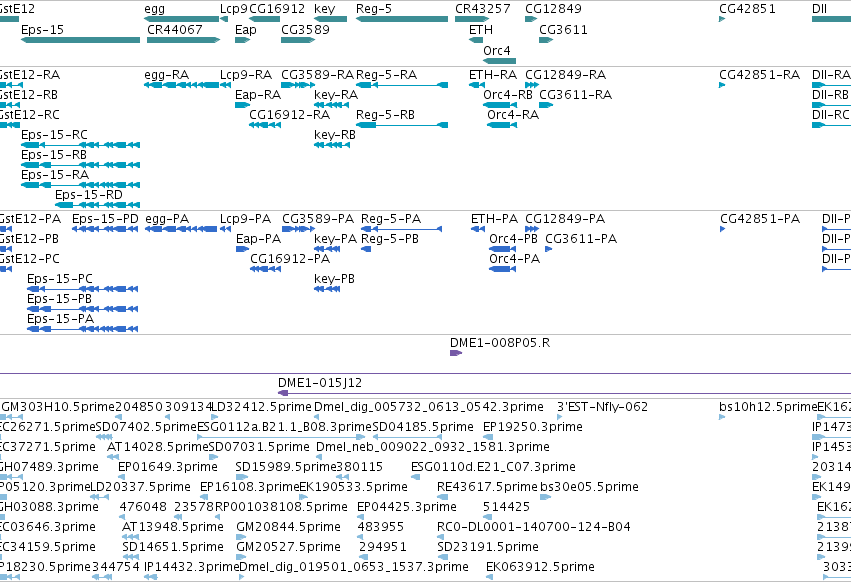
Task: Click EST label 294951
Action: click(x=383, y=547)
